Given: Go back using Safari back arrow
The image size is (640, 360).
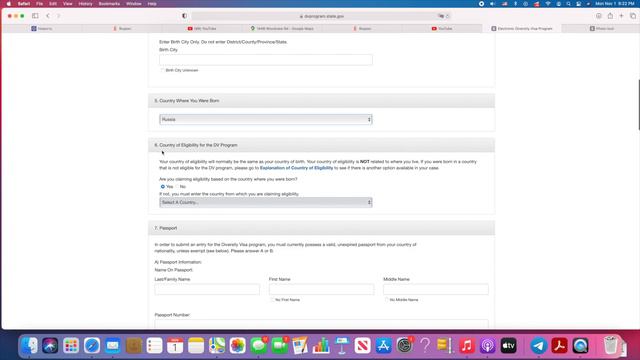Looking at the screenshot, I should pyautogui.click(x=48, y=16).
